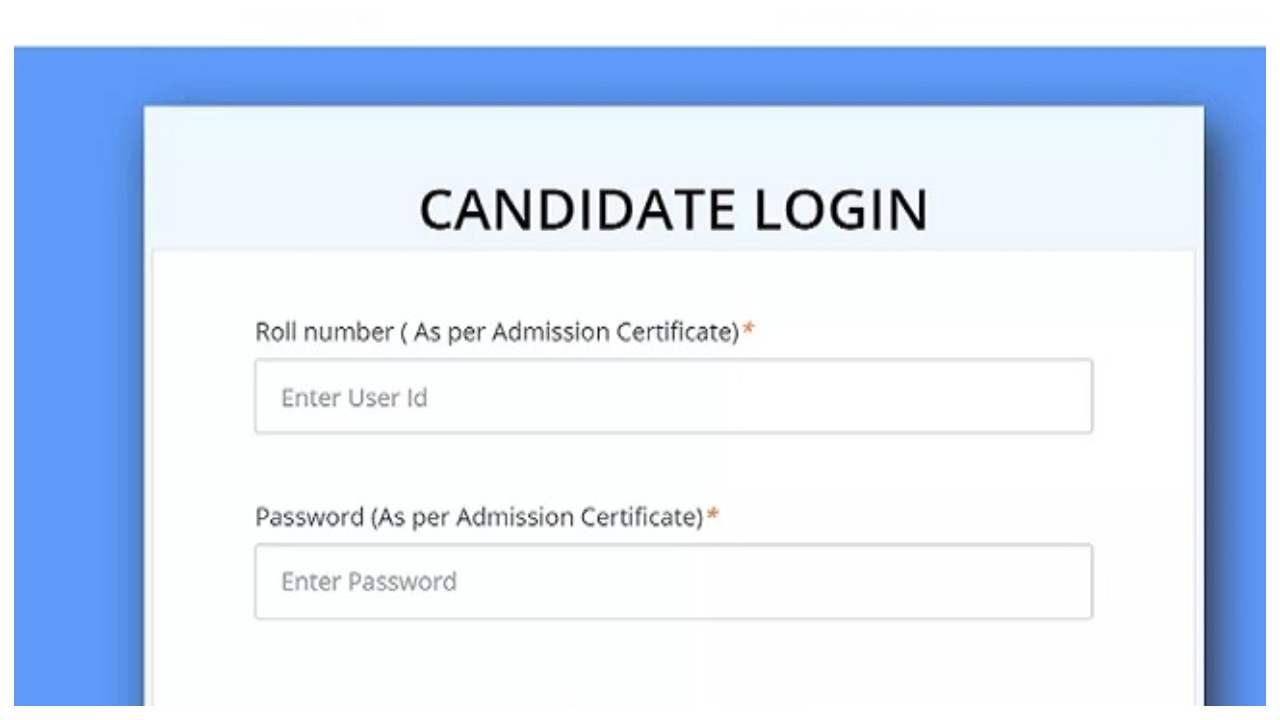Viewport: 1280px width, 720px height.
Task: Focus the Password input field
Action: [673, 581]
